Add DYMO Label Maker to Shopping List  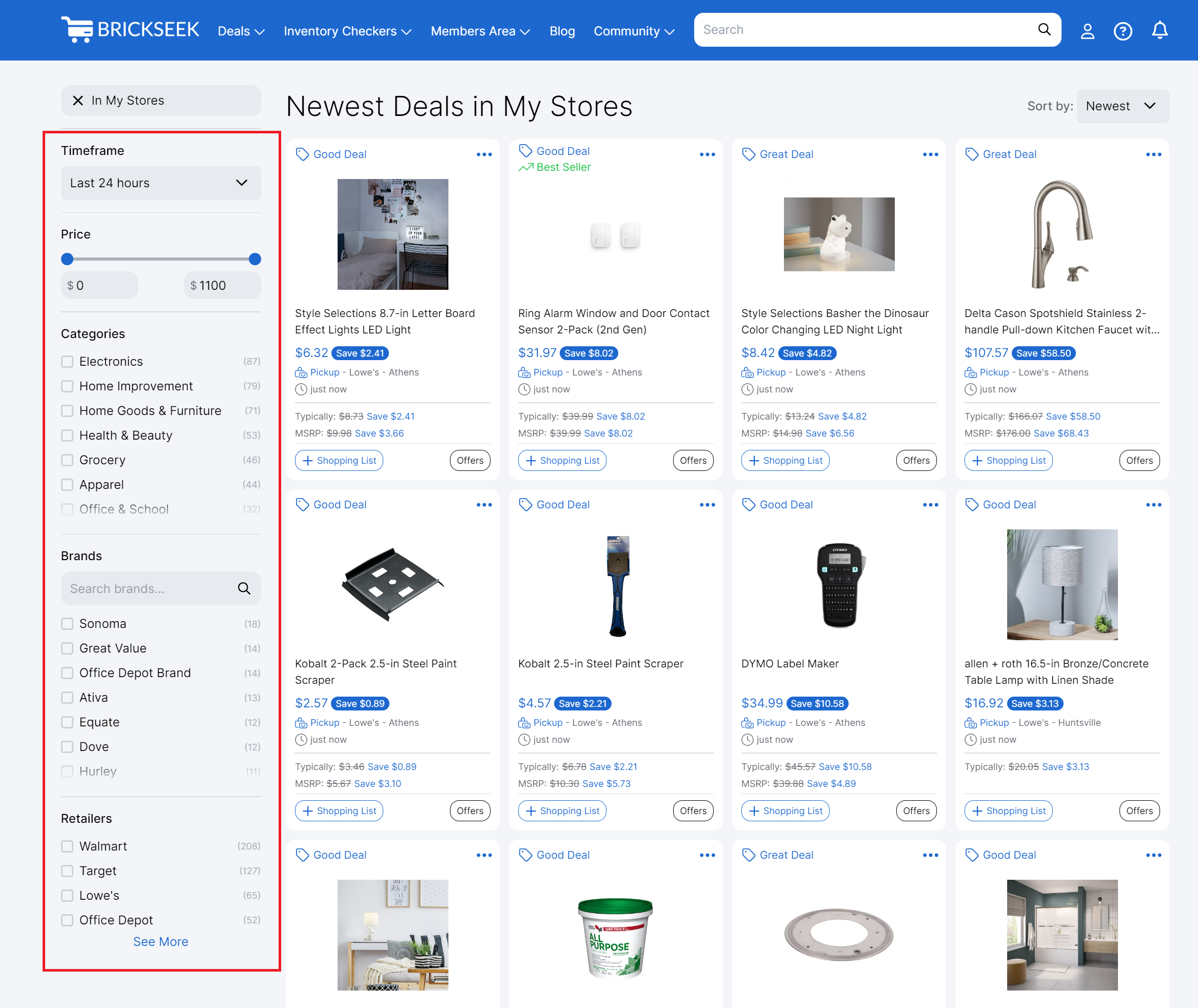785,811
